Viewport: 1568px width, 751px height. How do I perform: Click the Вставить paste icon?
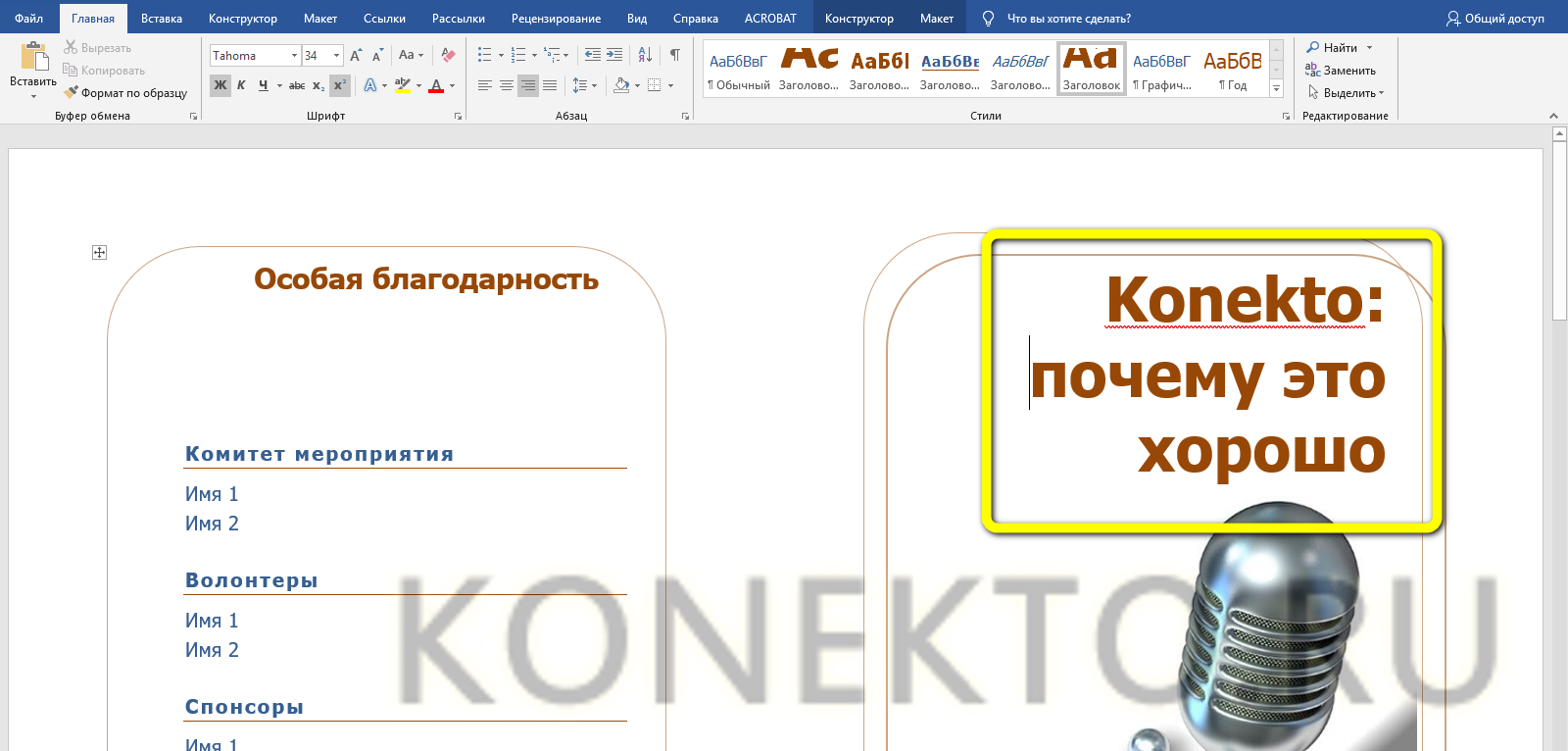33,57
